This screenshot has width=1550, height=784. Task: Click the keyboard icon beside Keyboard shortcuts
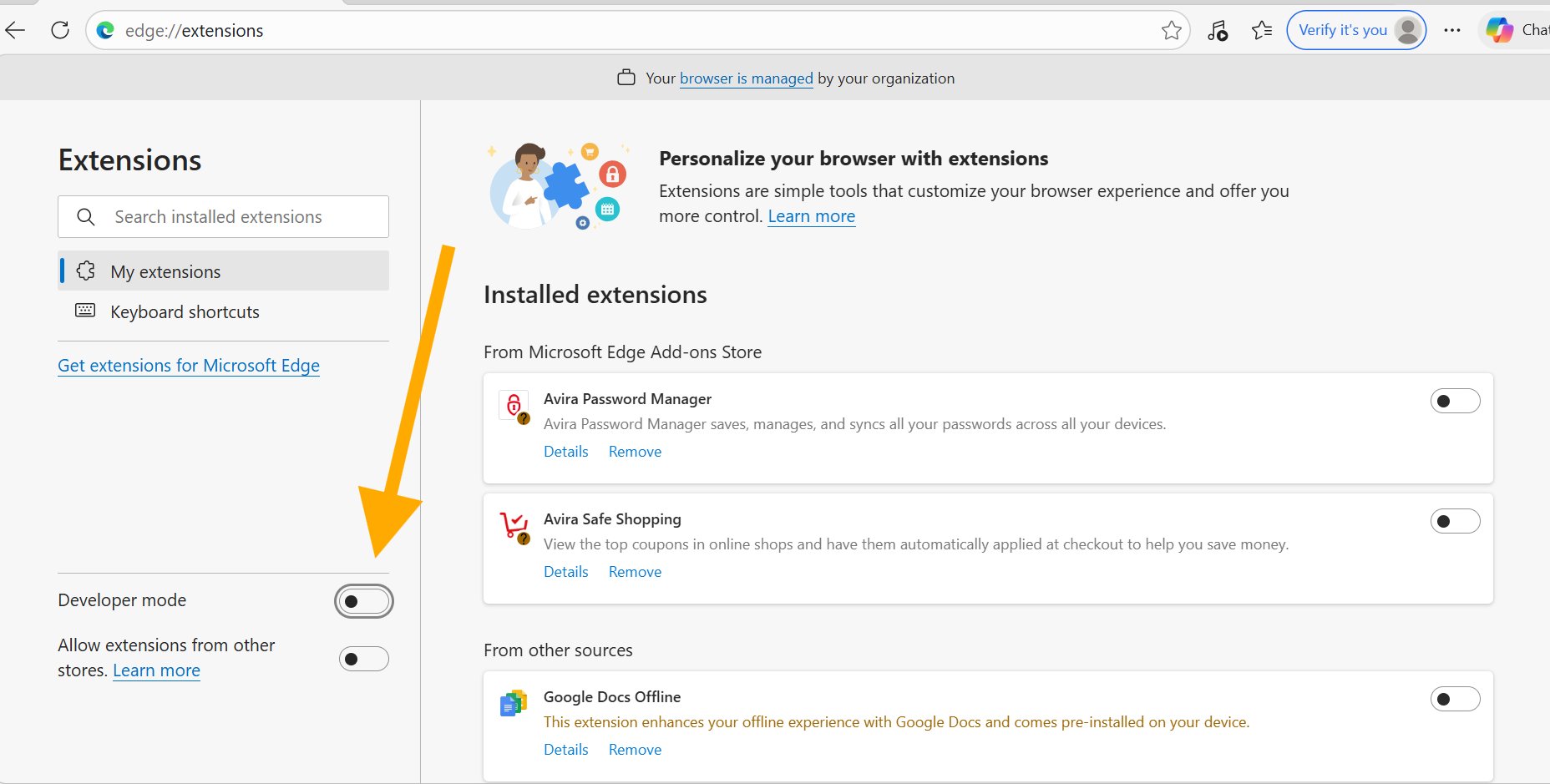tap(85, 311)
